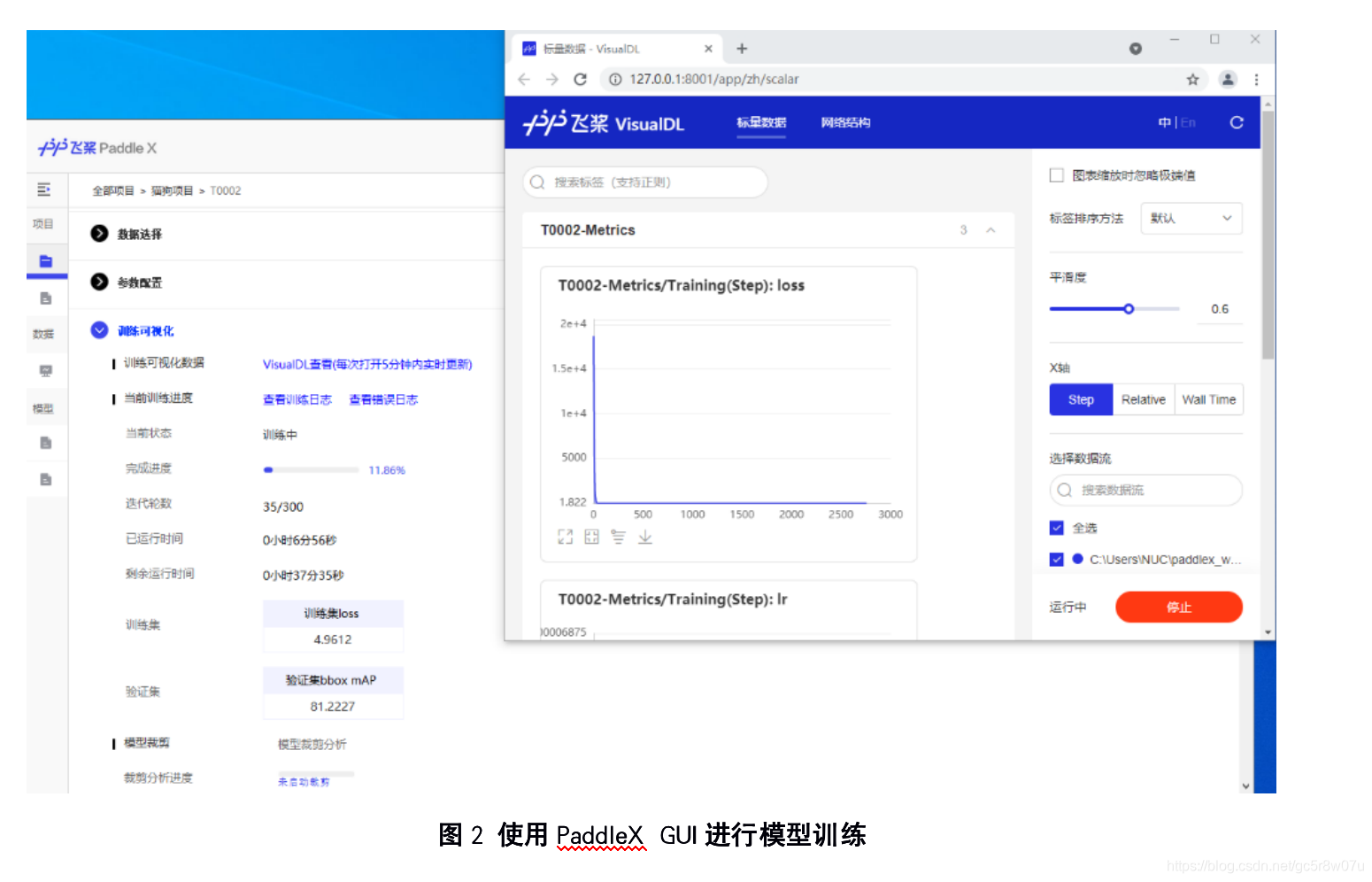Select the Wall Time X-axis option
The height and width of the screenshot is (882, 1372).
(1209, 399)
